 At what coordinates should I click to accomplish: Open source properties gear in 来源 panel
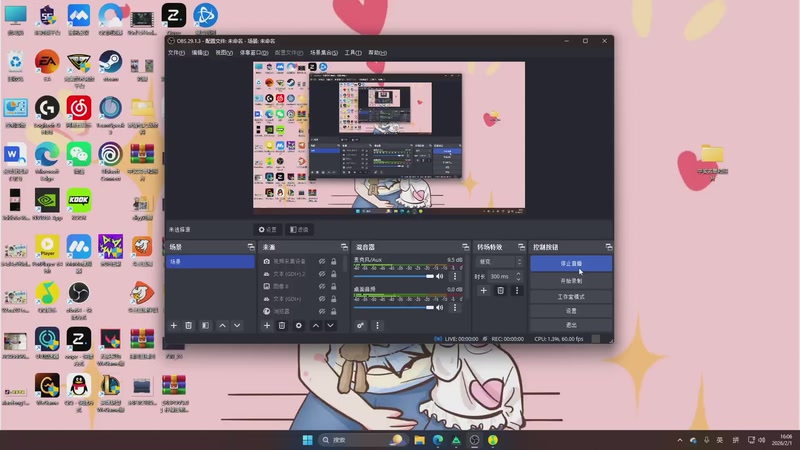(298, 326)
